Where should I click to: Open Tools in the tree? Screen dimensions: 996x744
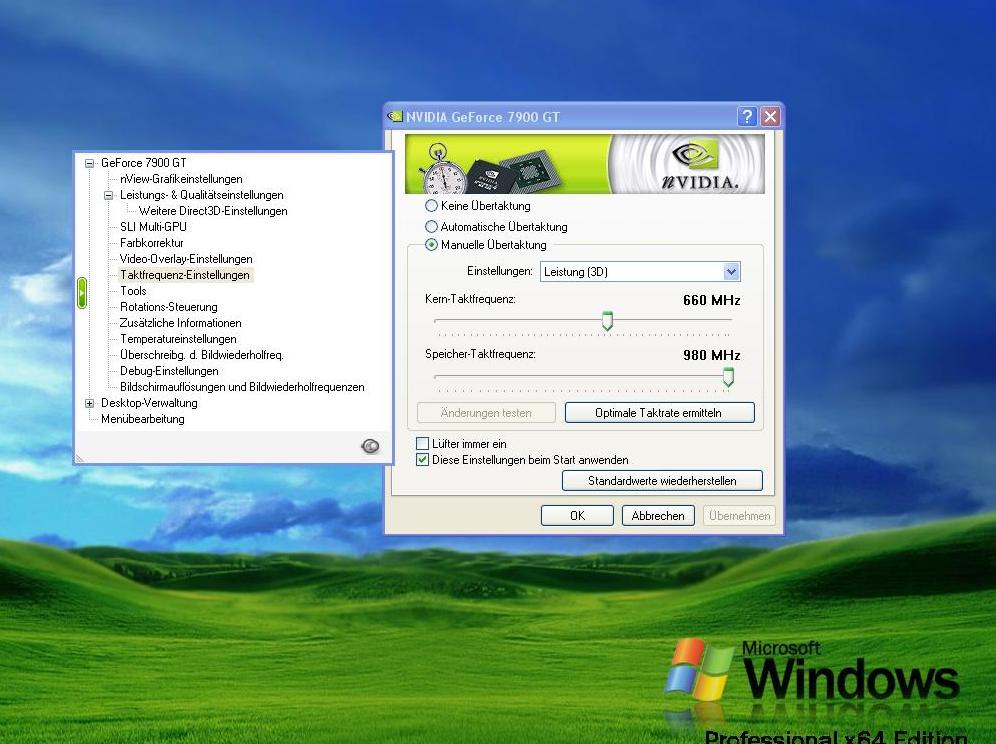click(x=133, y=291)
